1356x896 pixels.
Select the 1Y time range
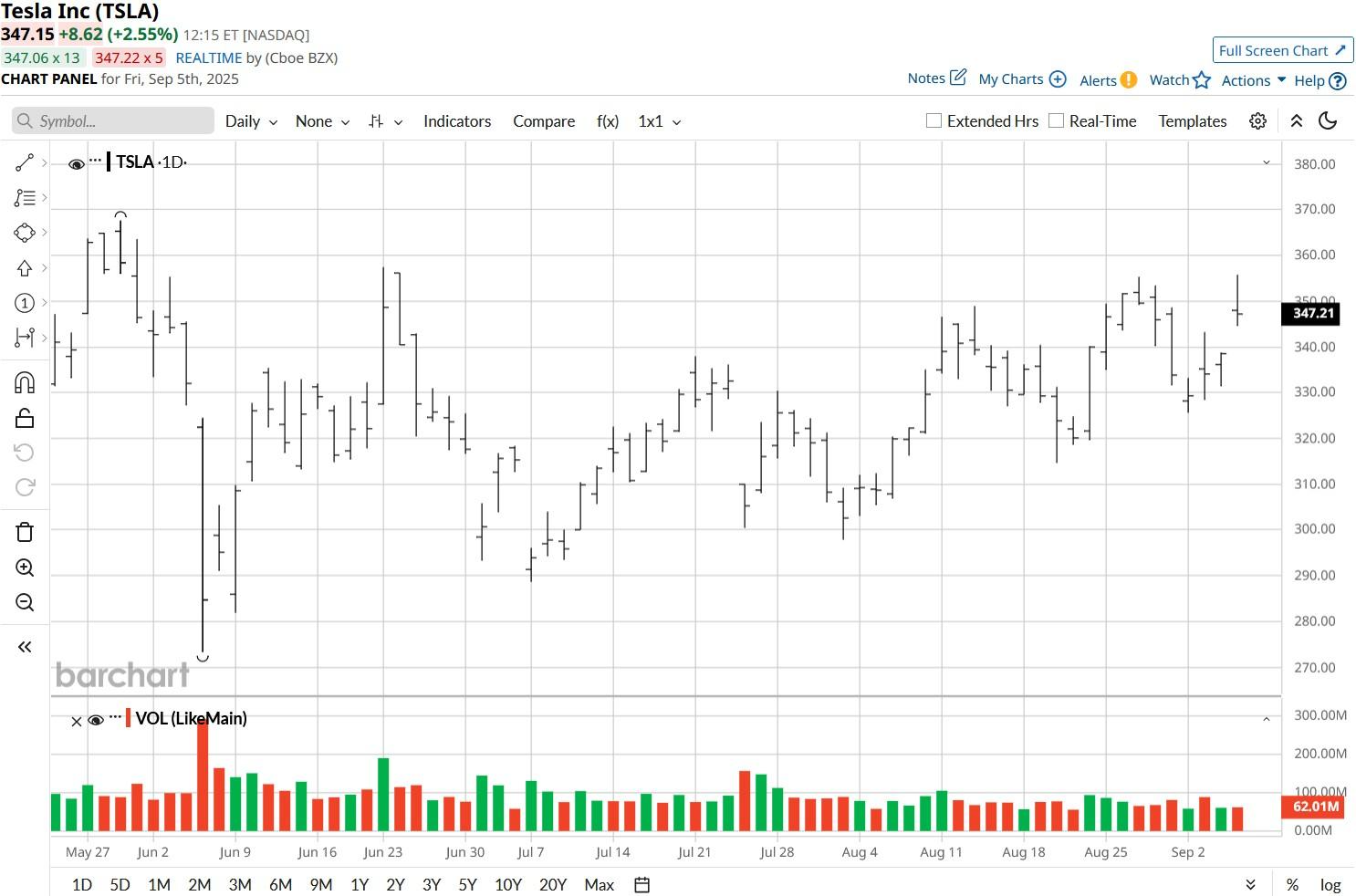(360, 885)
